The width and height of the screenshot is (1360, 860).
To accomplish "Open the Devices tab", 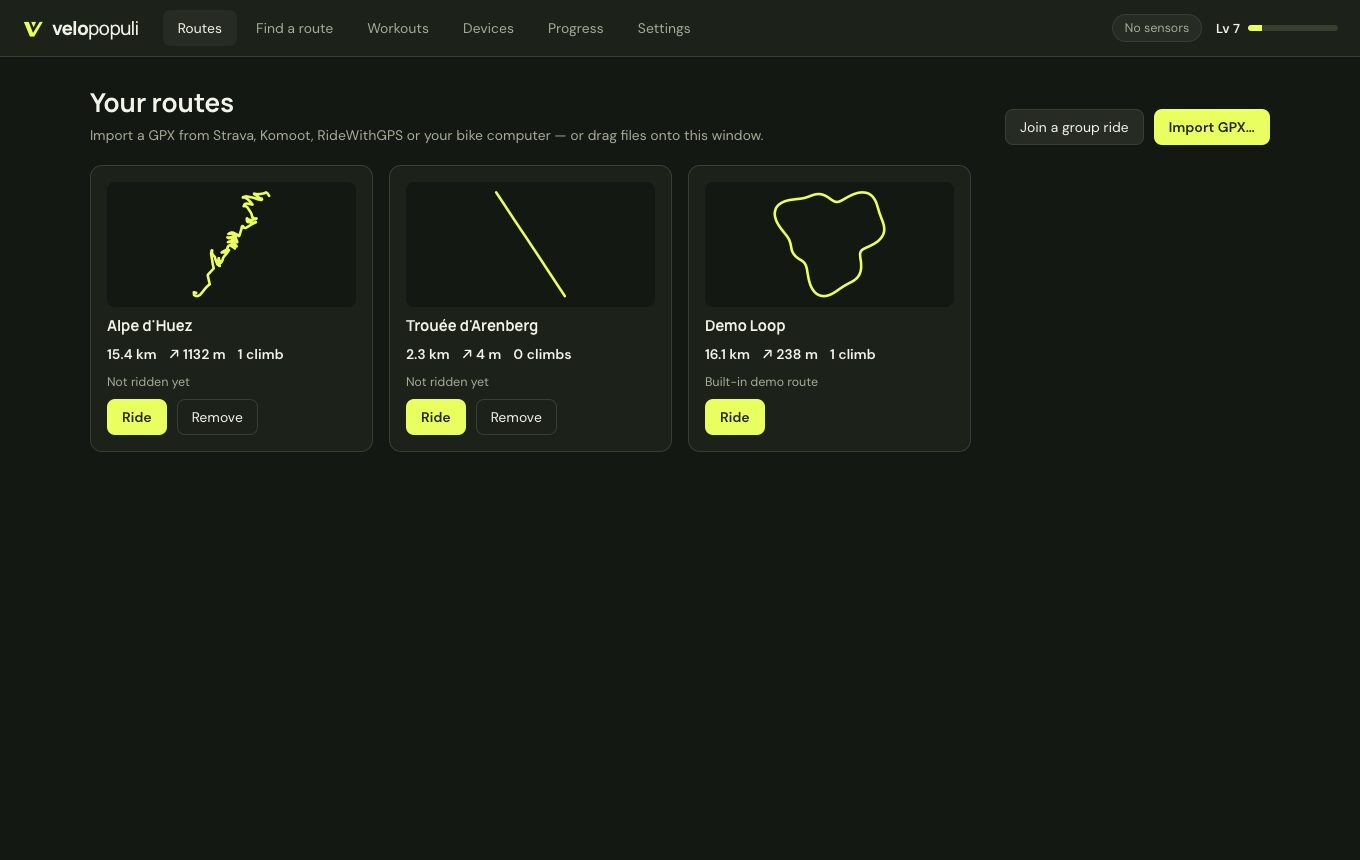I will (488, 28).
